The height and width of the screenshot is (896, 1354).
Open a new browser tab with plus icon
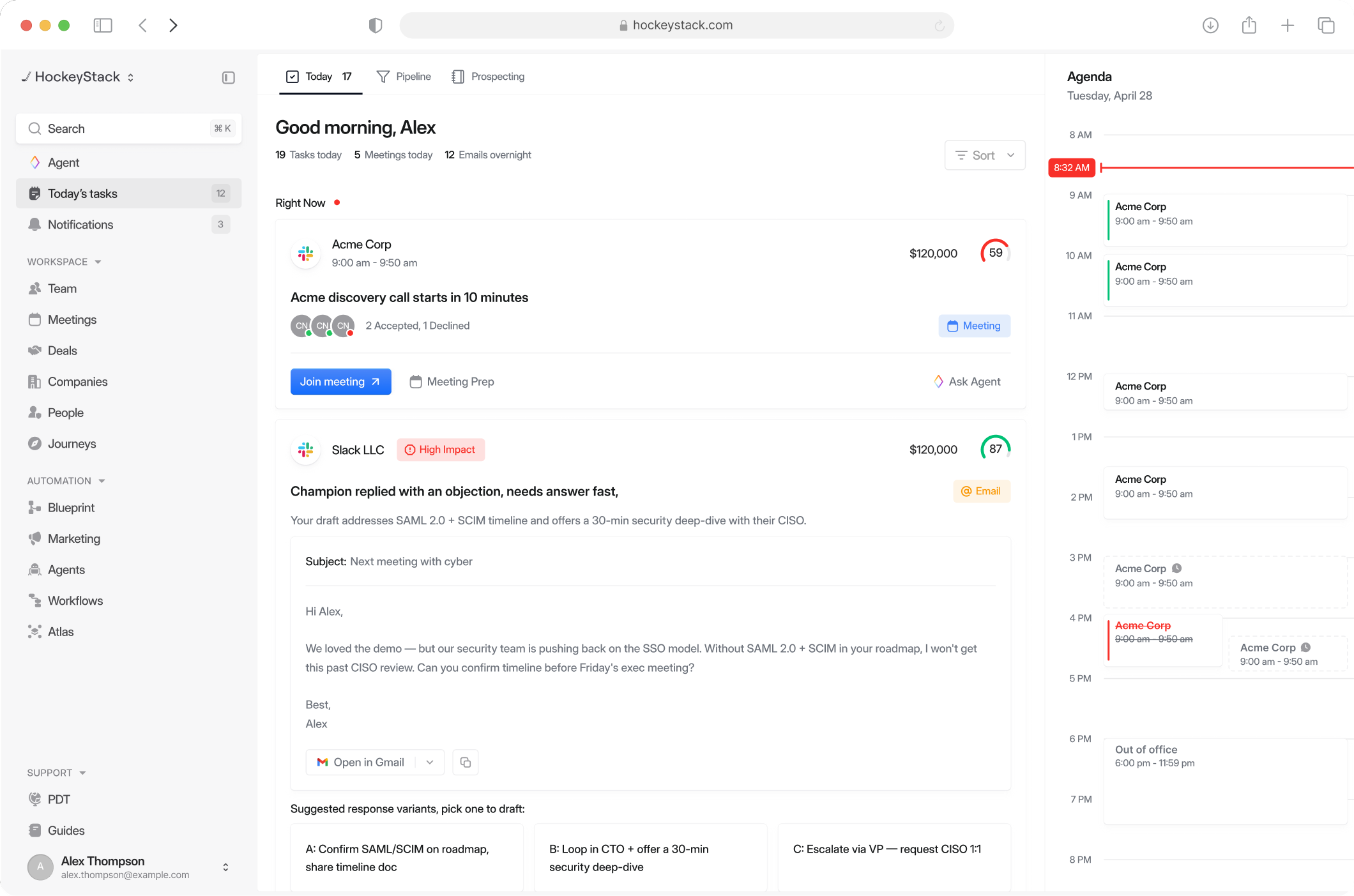1288,26
